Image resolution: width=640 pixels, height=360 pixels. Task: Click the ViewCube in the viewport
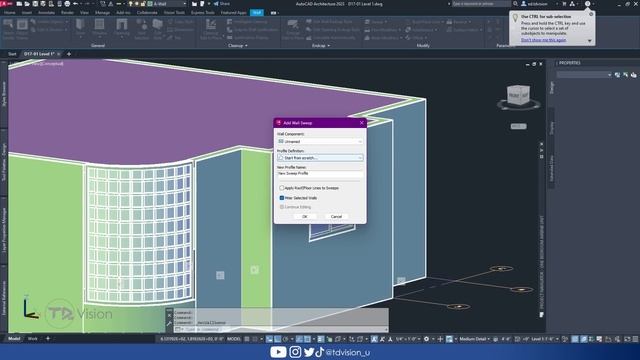click(x=518, y=95)
